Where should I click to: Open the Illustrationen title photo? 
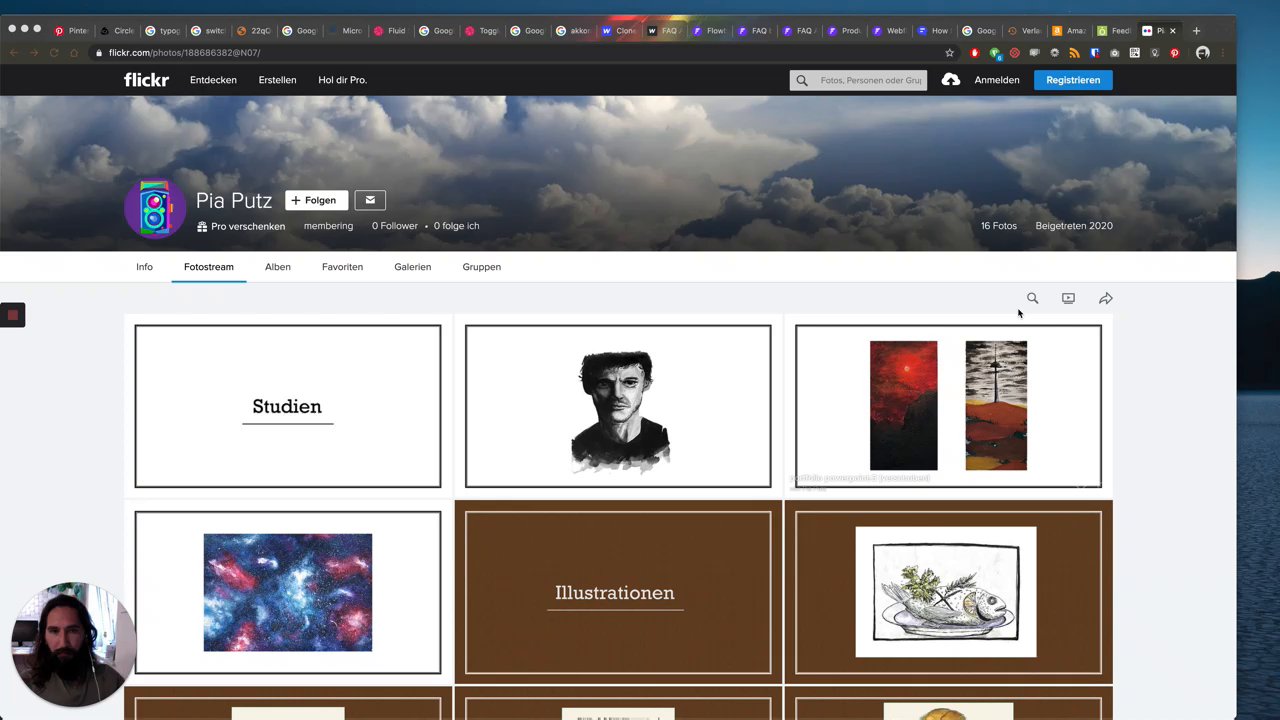tap(618, 592)
